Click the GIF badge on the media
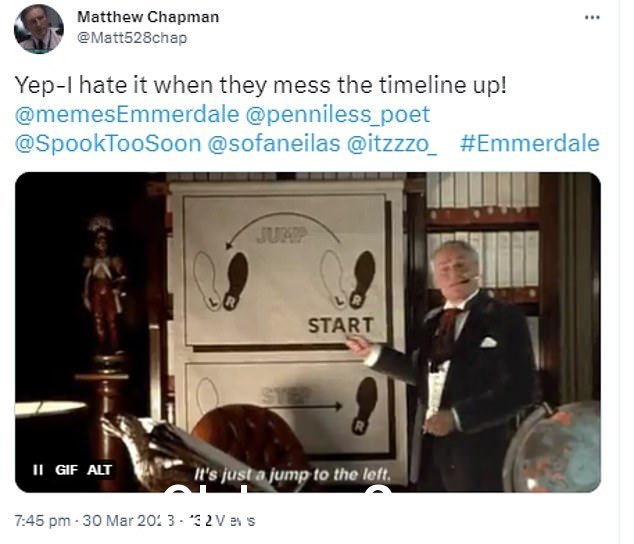 (66, 470)
